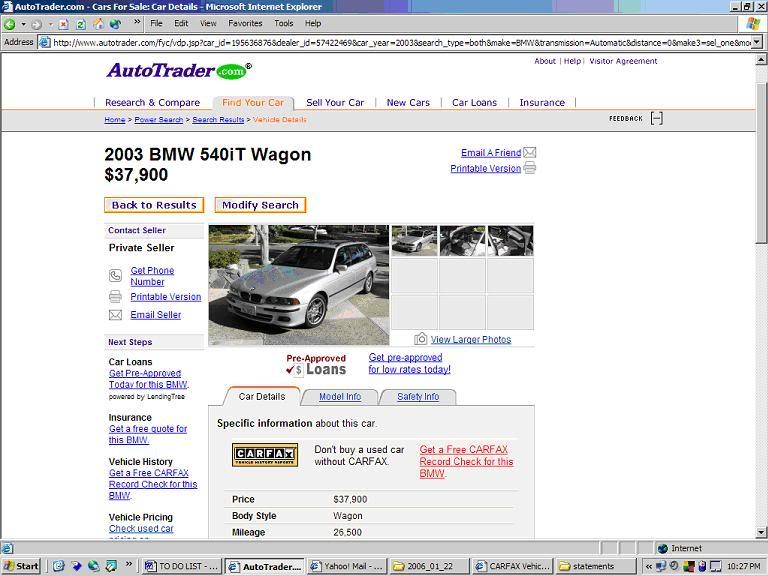Click the page icon in address bar

pos(45,43)
